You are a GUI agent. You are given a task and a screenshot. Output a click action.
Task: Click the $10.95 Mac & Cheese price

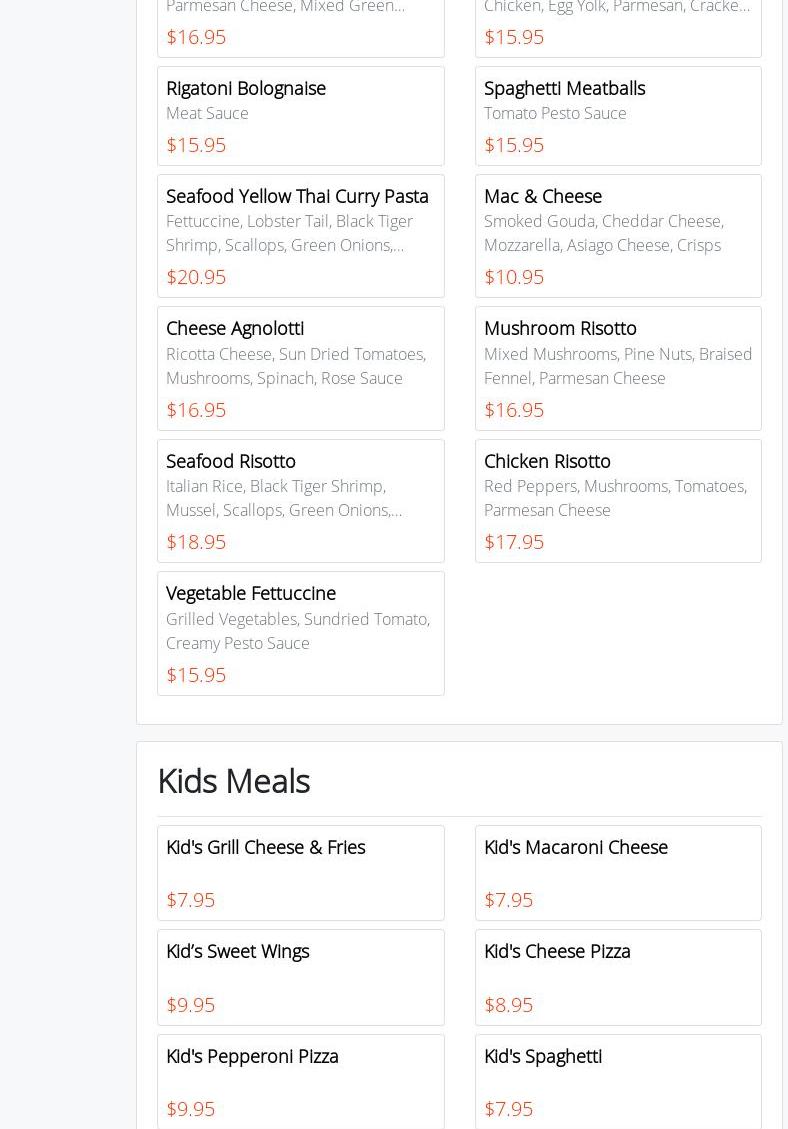coord(514,277)
